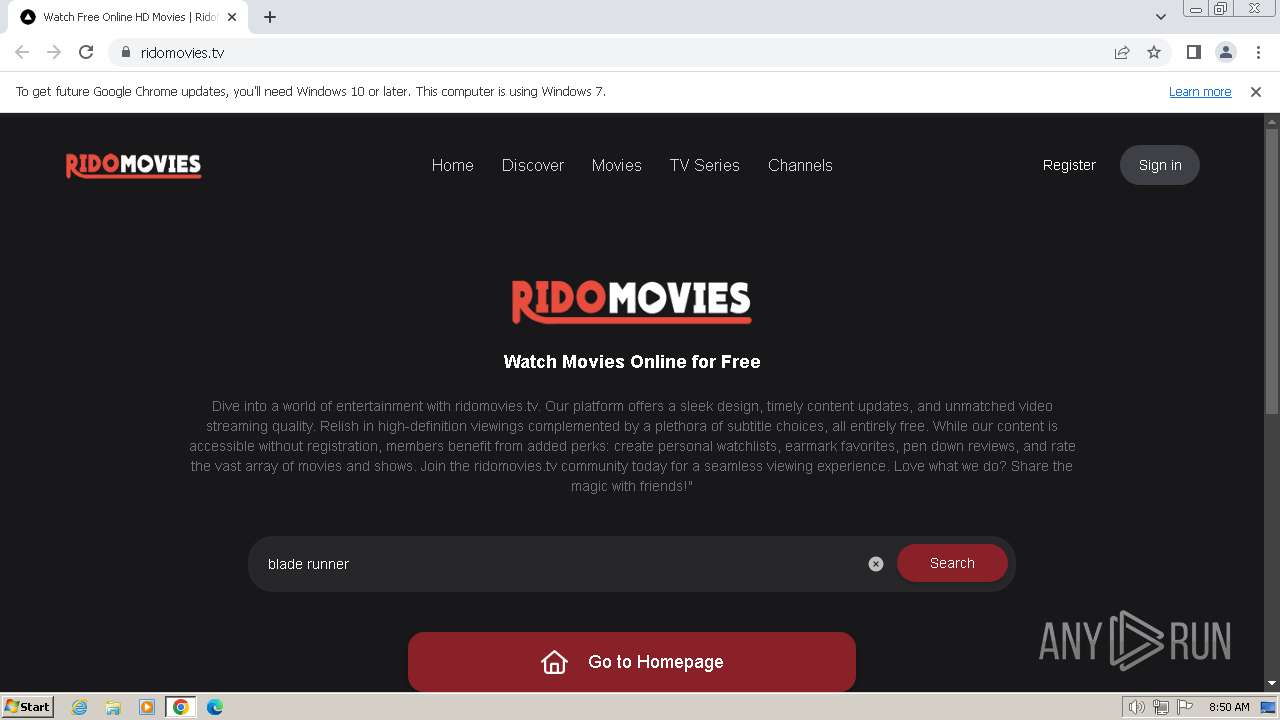
Task: Open the Learn more link
Action: pos(1200,91)
